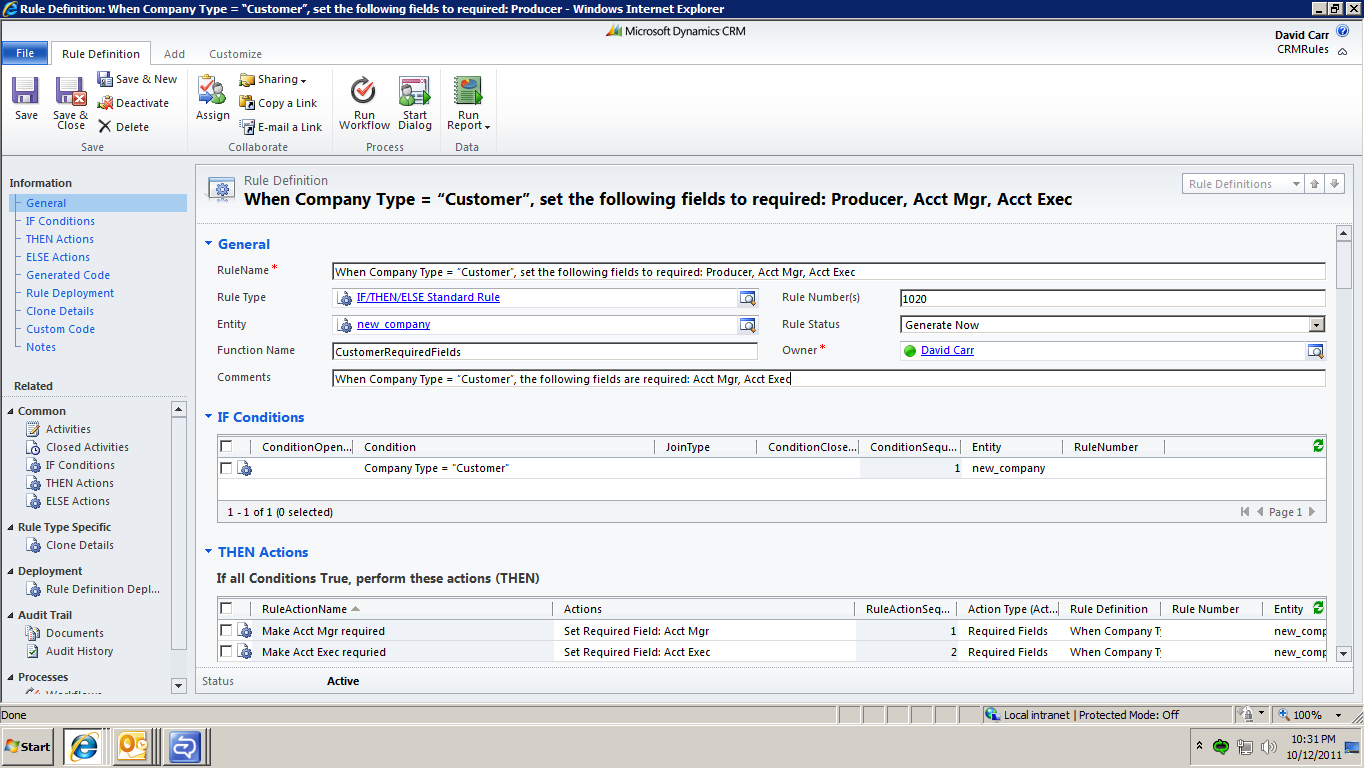
Task: Refresh the IF Conditions grid
Action: (x=1318, y=446)
